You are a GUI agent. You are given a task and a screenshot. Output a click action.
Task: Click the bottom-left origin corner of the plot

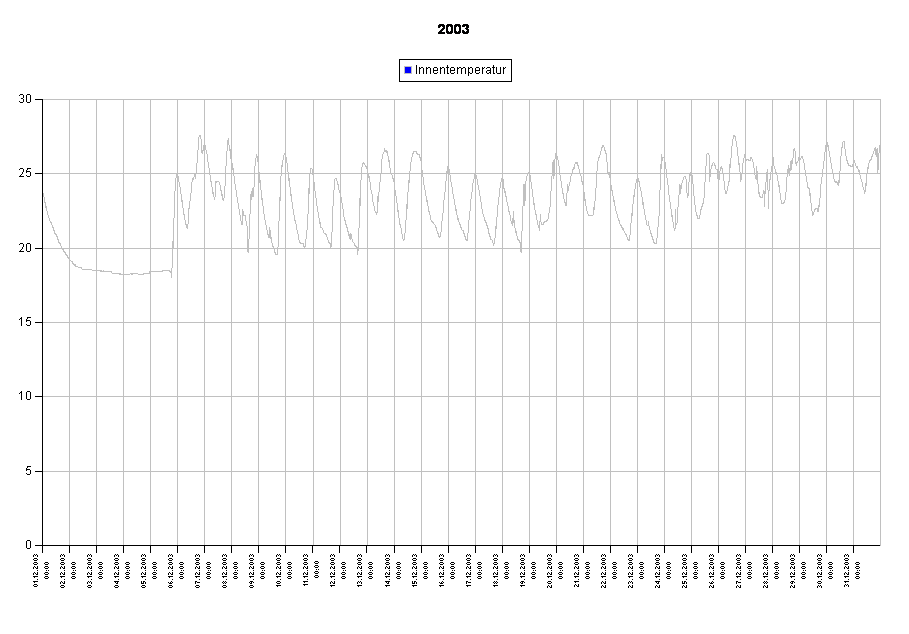43,545
